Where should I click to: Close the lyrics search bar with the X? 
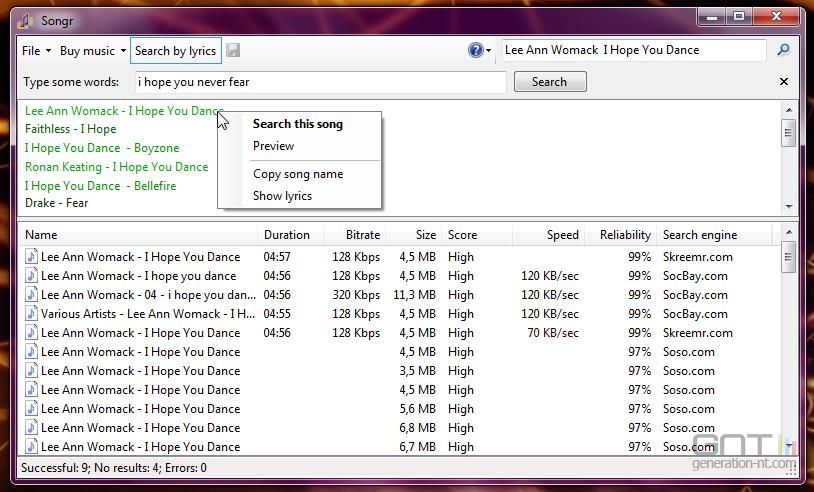tap(784, 81)
